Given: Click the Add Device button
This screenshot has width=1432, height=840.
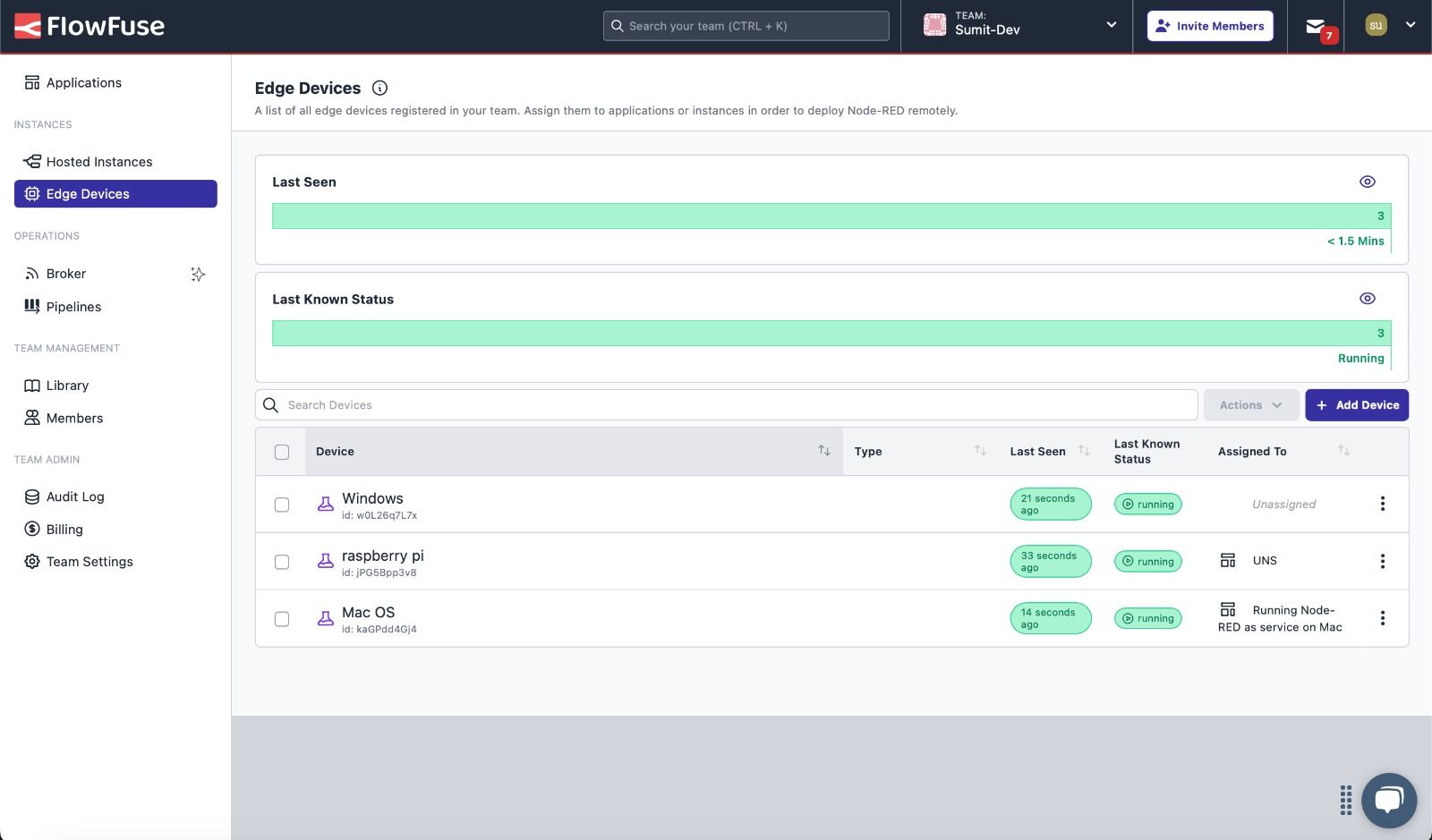Looking at the screenshot, I should tap(1357, 404).
